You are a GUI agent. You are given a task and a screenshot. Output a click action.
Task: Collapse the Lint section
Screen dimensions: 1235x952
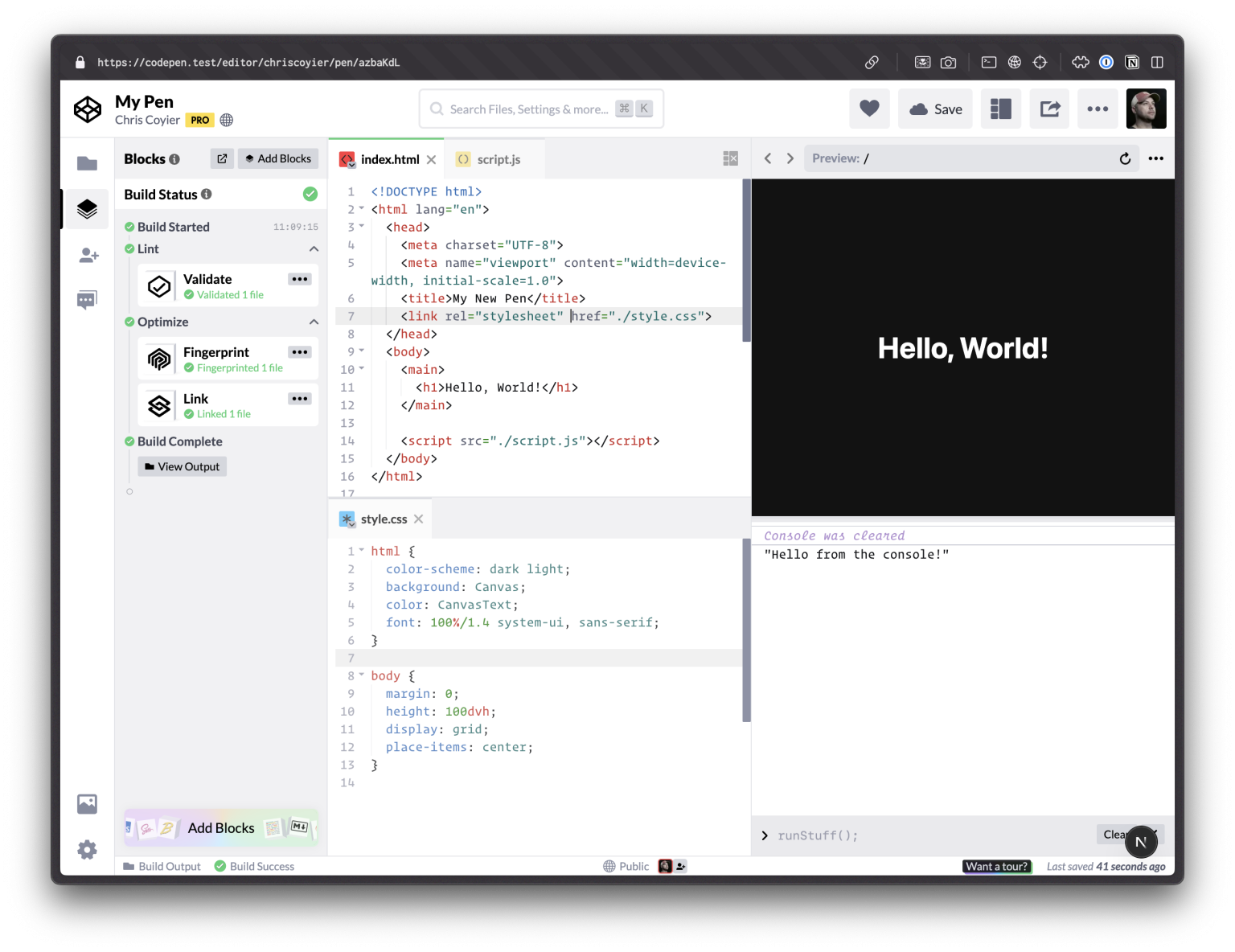314,249
